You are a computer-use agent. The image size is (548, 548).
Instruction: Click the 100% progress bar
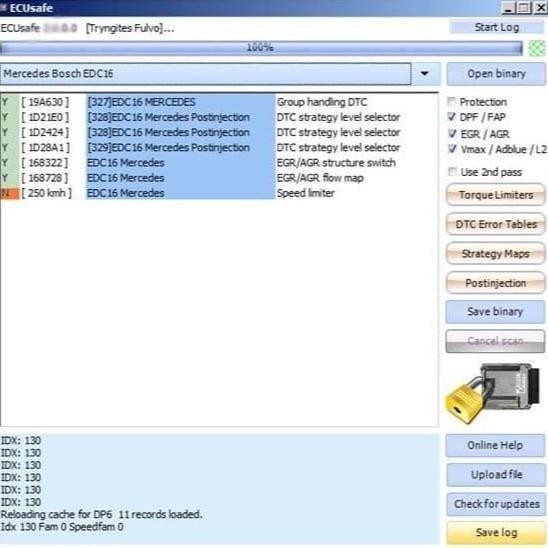coord(261,48)
